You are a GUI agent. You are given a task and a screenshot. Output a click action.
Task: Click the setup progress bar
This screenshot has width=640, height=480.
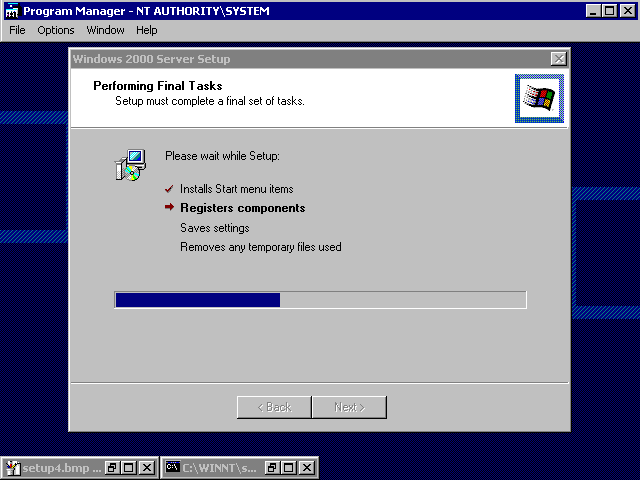[x=320, y=300]
